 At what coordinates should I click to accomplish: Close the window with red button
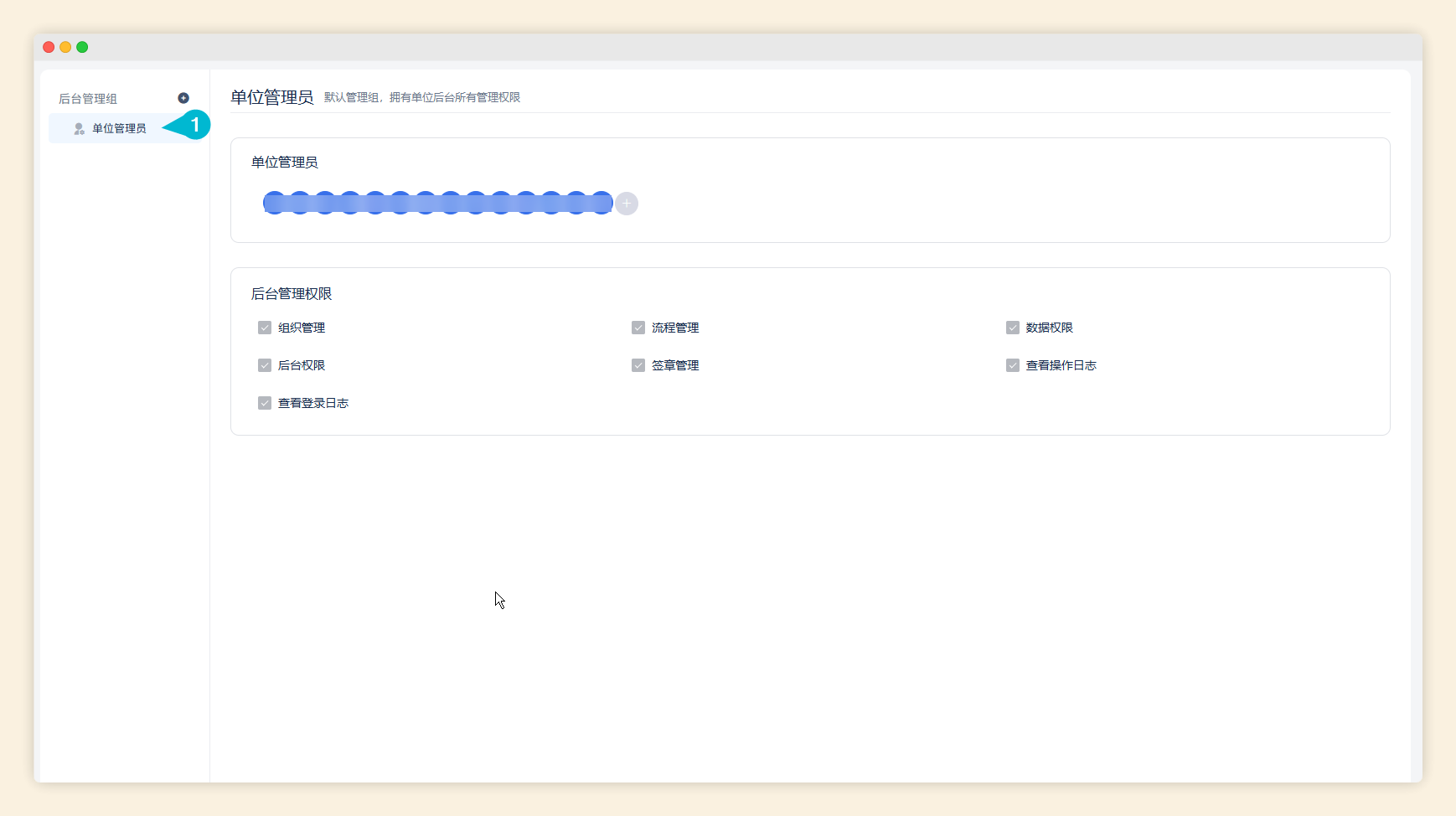(x=49, y=47)
